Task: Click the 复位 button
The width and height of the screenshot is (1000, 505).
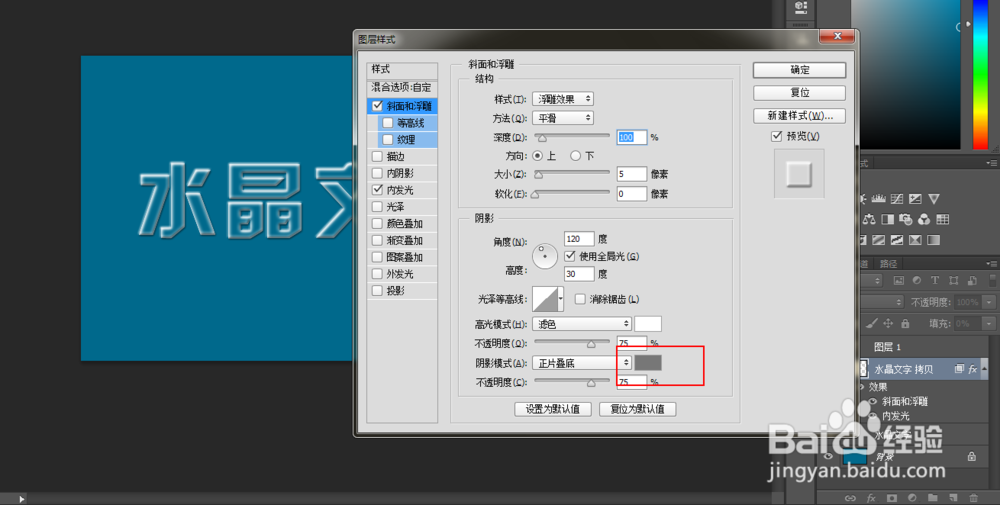Action: coord(800,92)
